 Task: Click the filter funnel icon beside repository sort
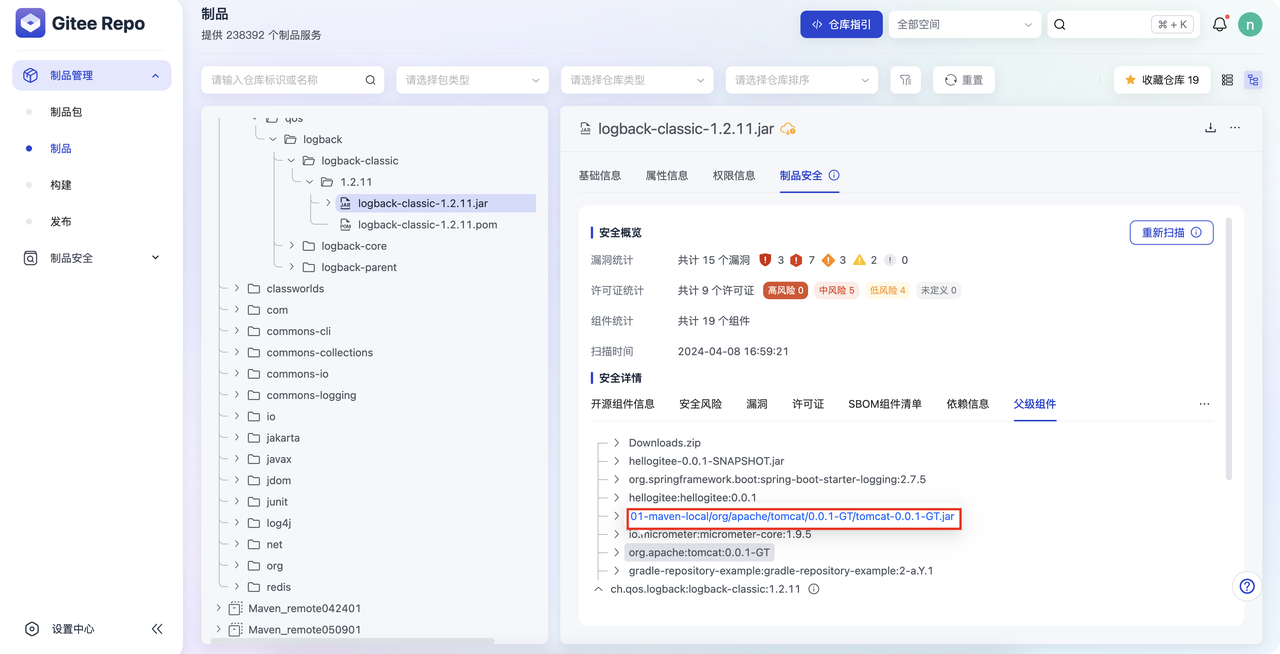[905, 79]
